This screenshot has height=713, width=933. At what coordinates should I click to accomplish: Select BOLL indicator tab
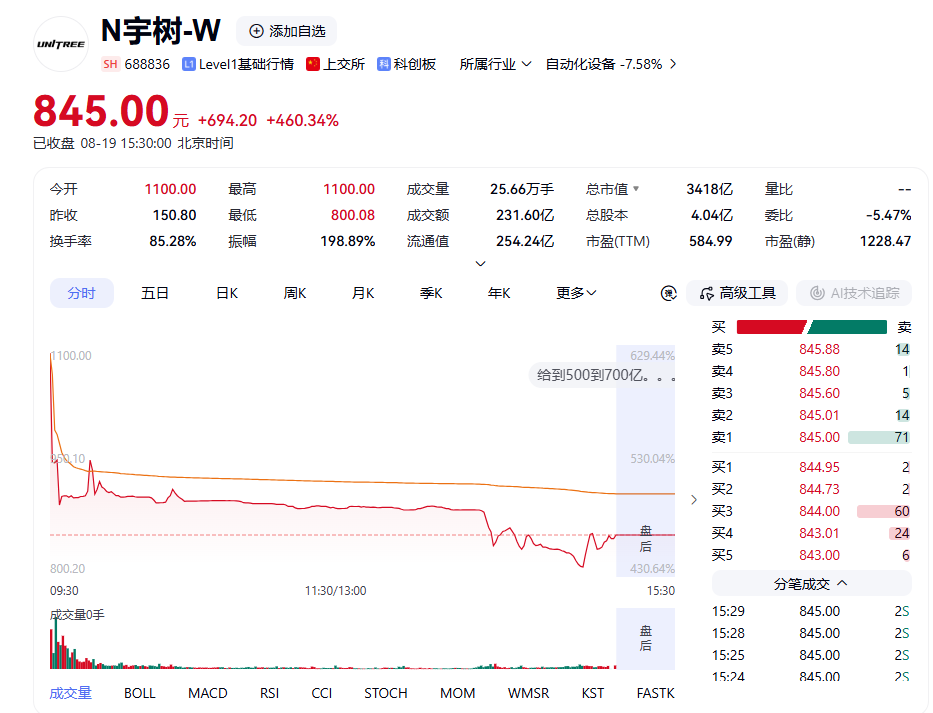tap(140, 693)
